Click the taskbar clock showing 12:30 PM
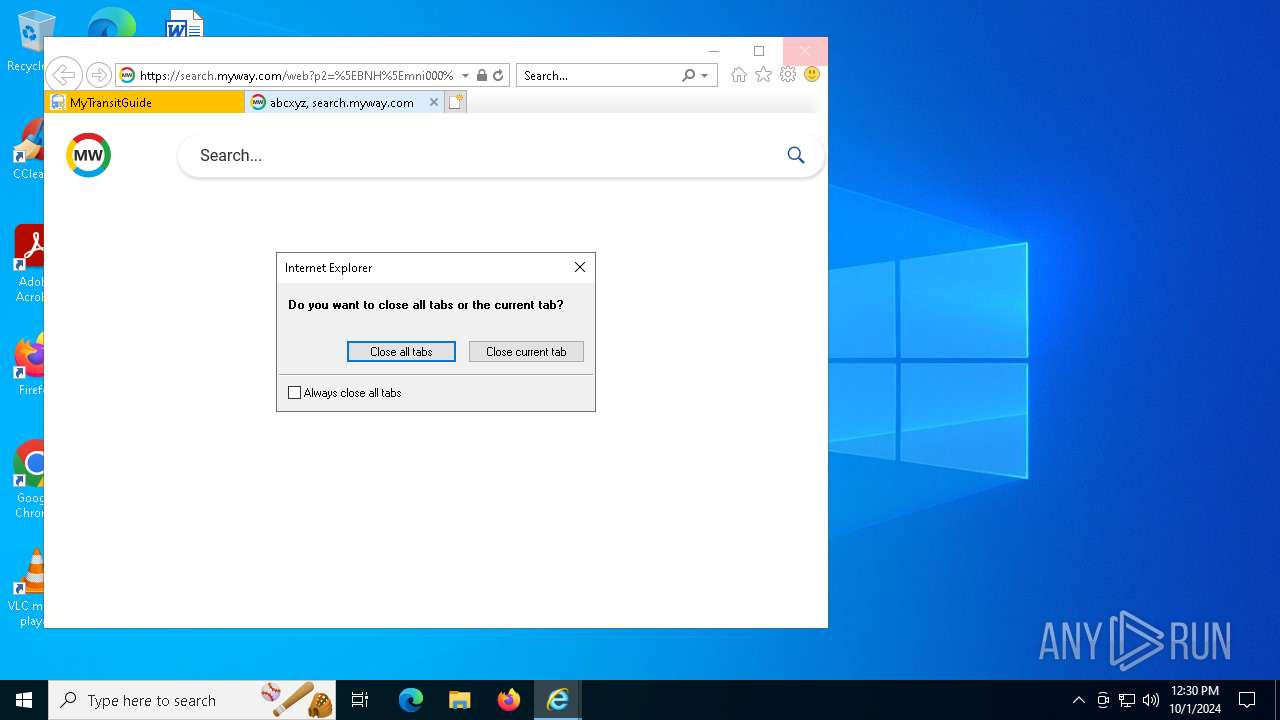This screenshot has width=1280, height=720. (1195, 700)
